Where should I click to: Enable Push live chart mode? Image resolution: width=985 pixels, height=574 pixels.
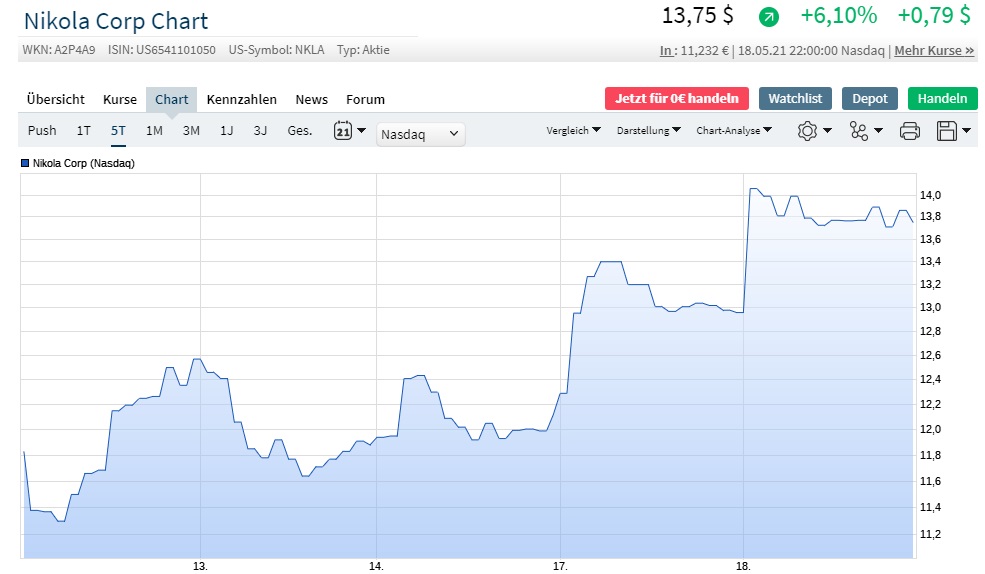(x=42, y=131)
